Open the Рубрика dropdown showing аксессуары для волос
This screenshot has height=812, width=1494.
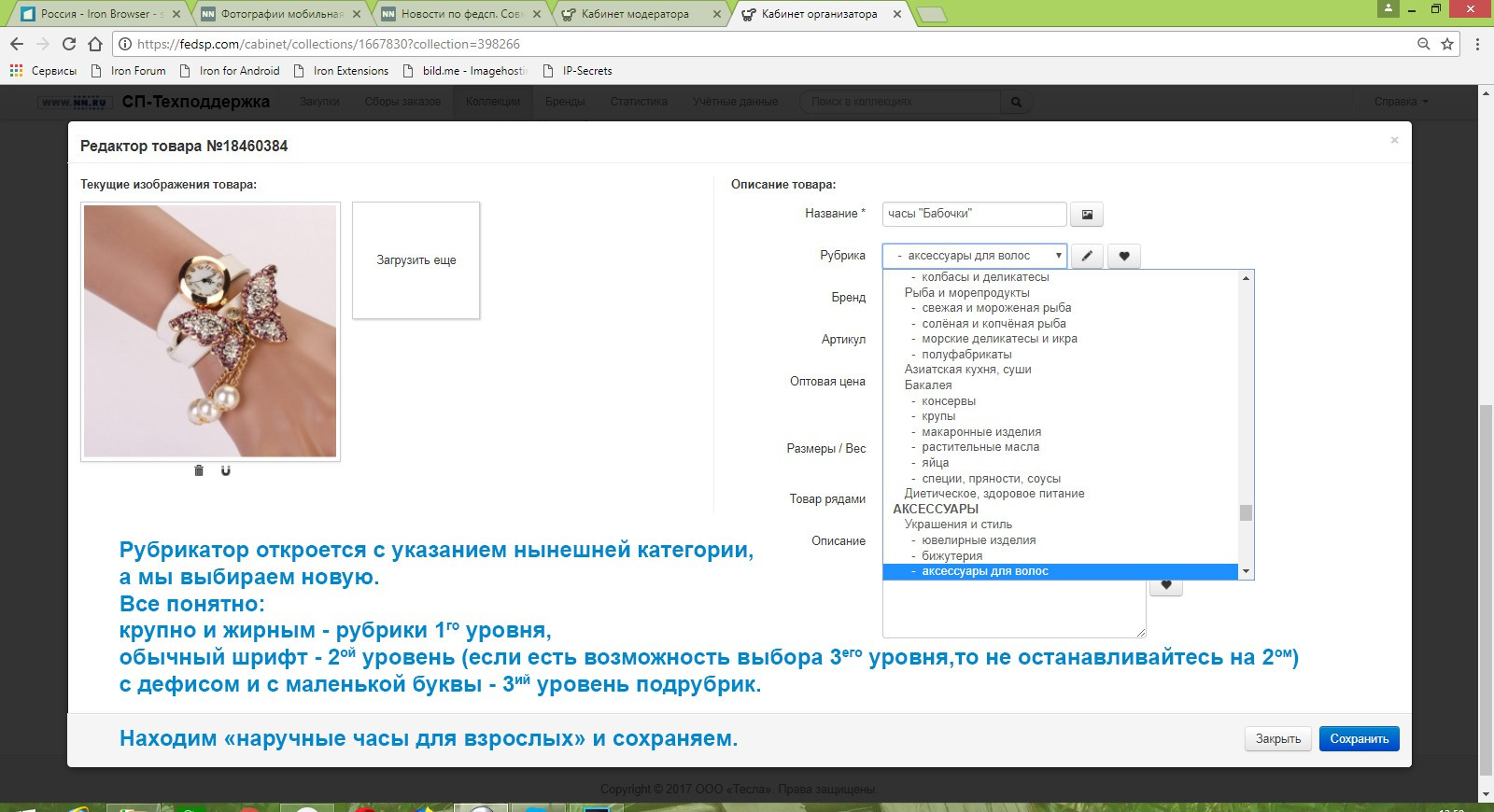974,256
